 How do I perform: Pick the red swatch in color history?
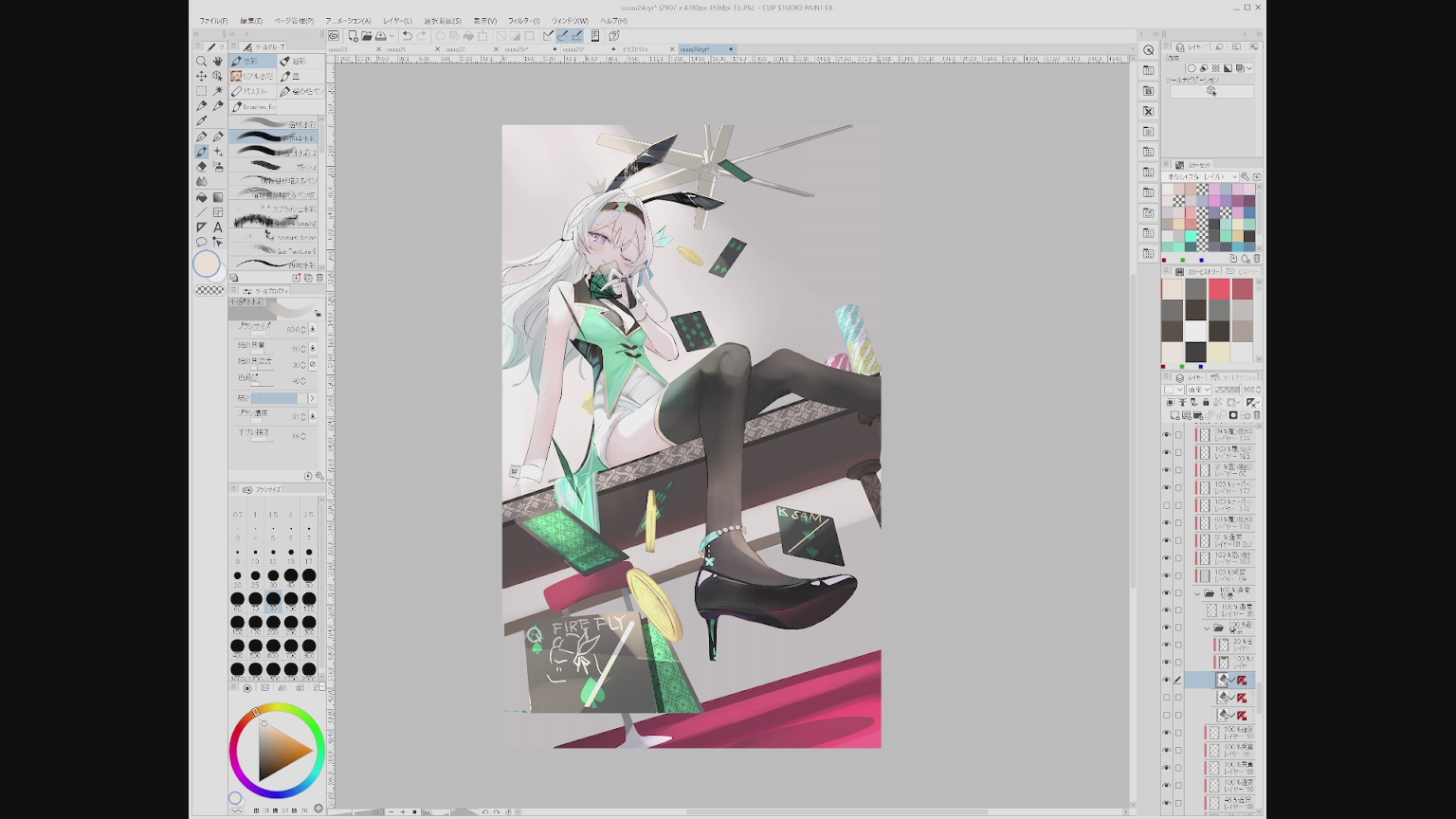click(x=1219, y=289)
